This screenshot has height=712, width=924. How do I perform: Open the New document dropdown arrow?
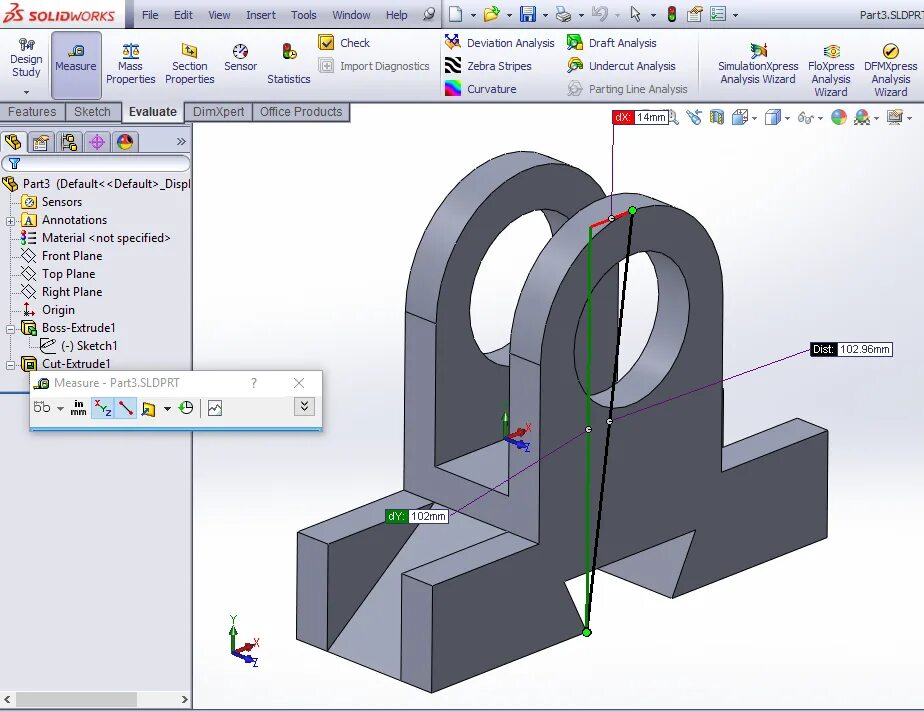[473, 15]
